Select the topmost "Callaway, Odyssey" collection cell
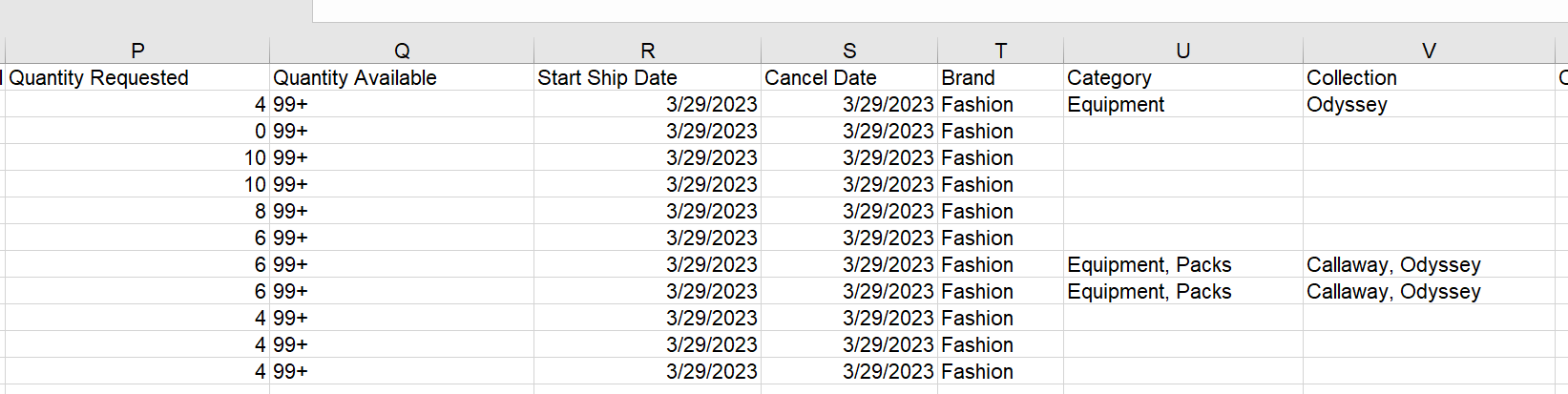This screenshot has height=394, width=1568. (x=1429, y=264)
